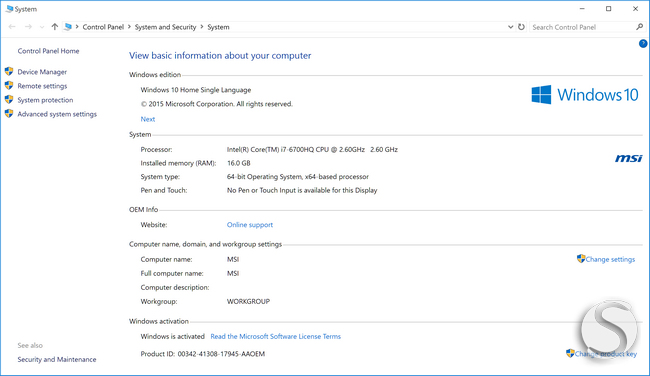Click the shield icon beside Remote settings
Image resolution: width=650 pixels, height=376 pixels.
click(x=9, y=85)
